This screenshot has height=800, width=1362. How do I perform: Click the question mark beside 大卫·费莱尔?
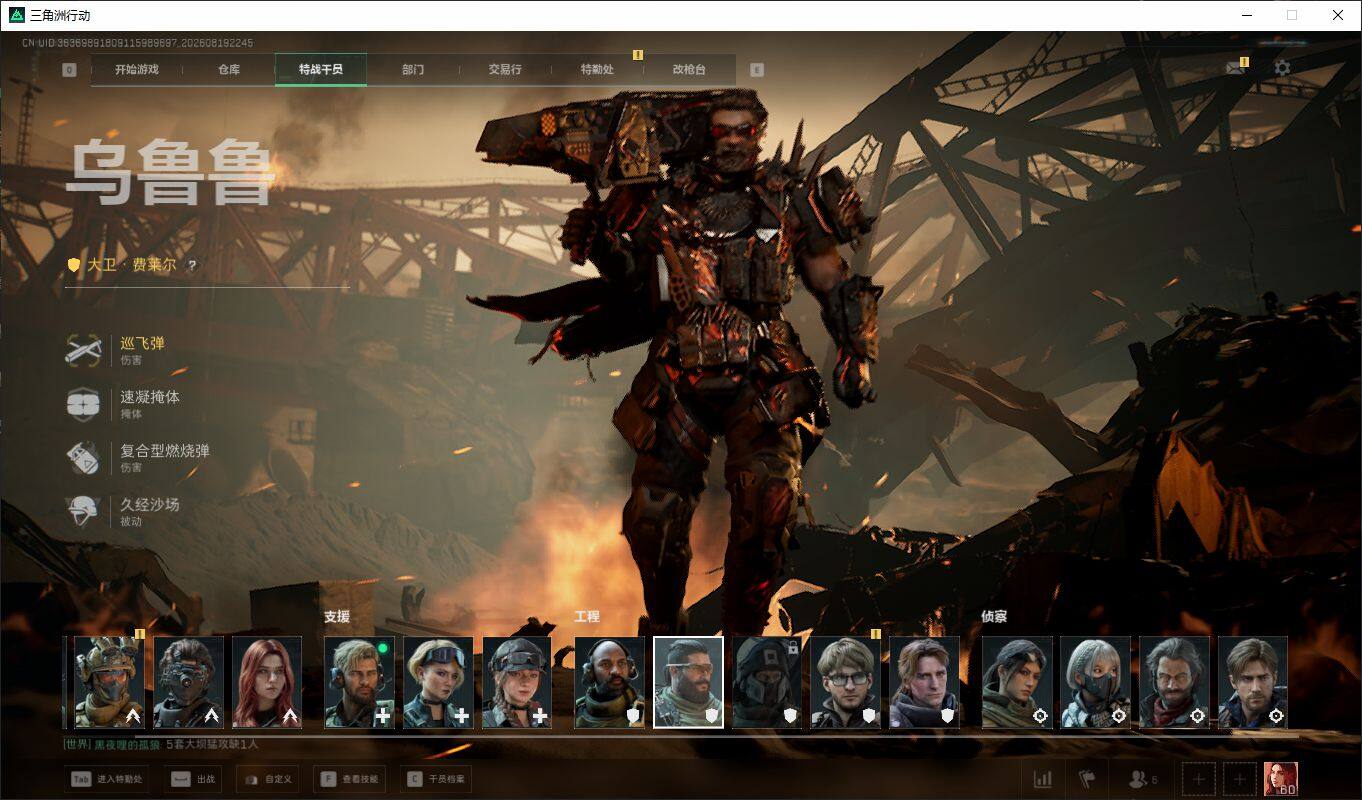point(192,266)
